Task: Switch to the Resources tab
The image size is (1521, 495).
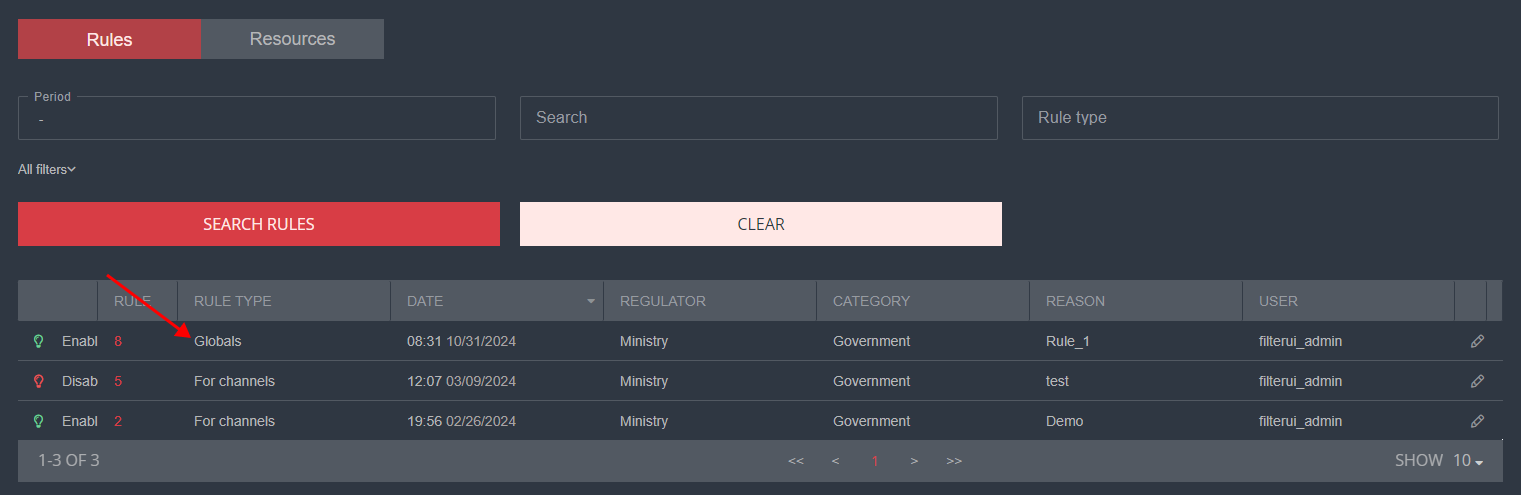Action: pos(292,39)
